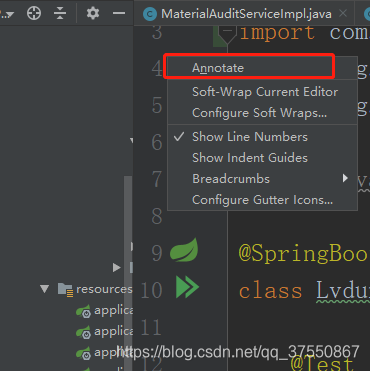This screenshot has height=371, width=370.
Task: Collapse the resources folder tree arrow
Action: click(x=45, y=289)
